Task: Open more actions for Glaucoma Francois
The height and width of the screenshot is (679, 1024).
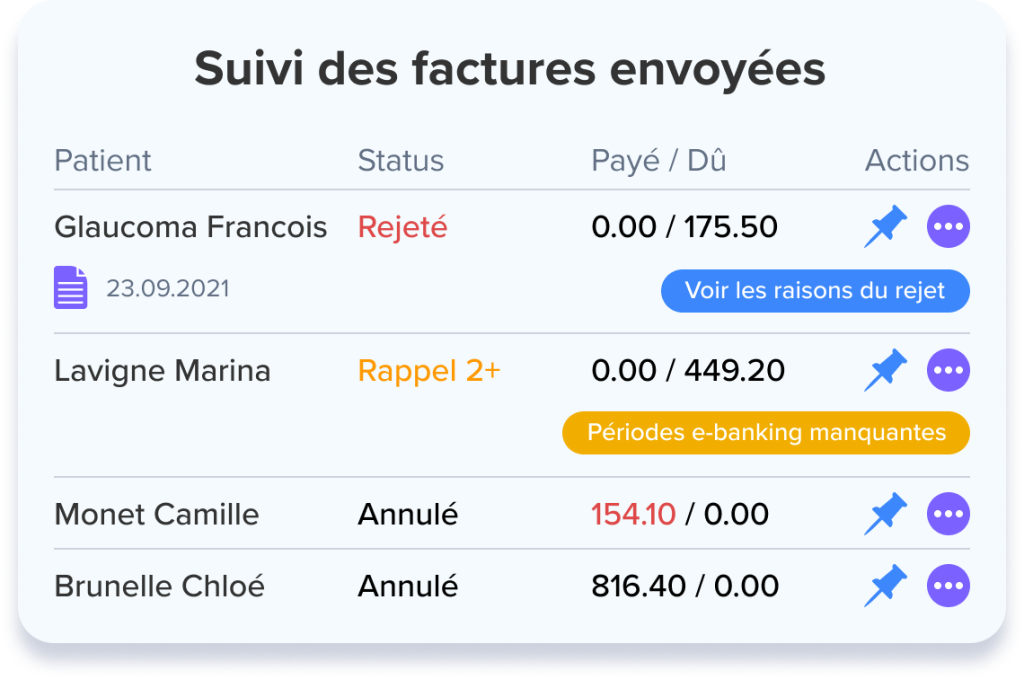Action: 948,228
